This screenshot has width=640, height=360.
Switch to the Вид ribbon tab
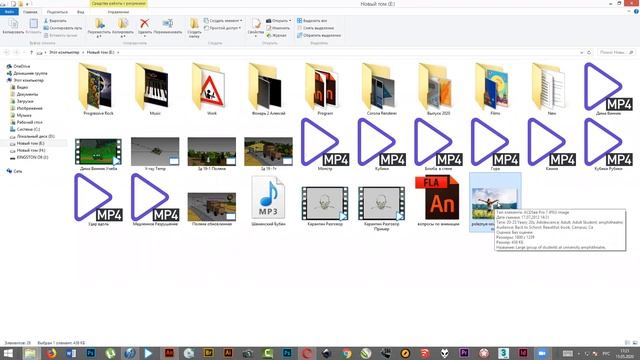point(80,12)
